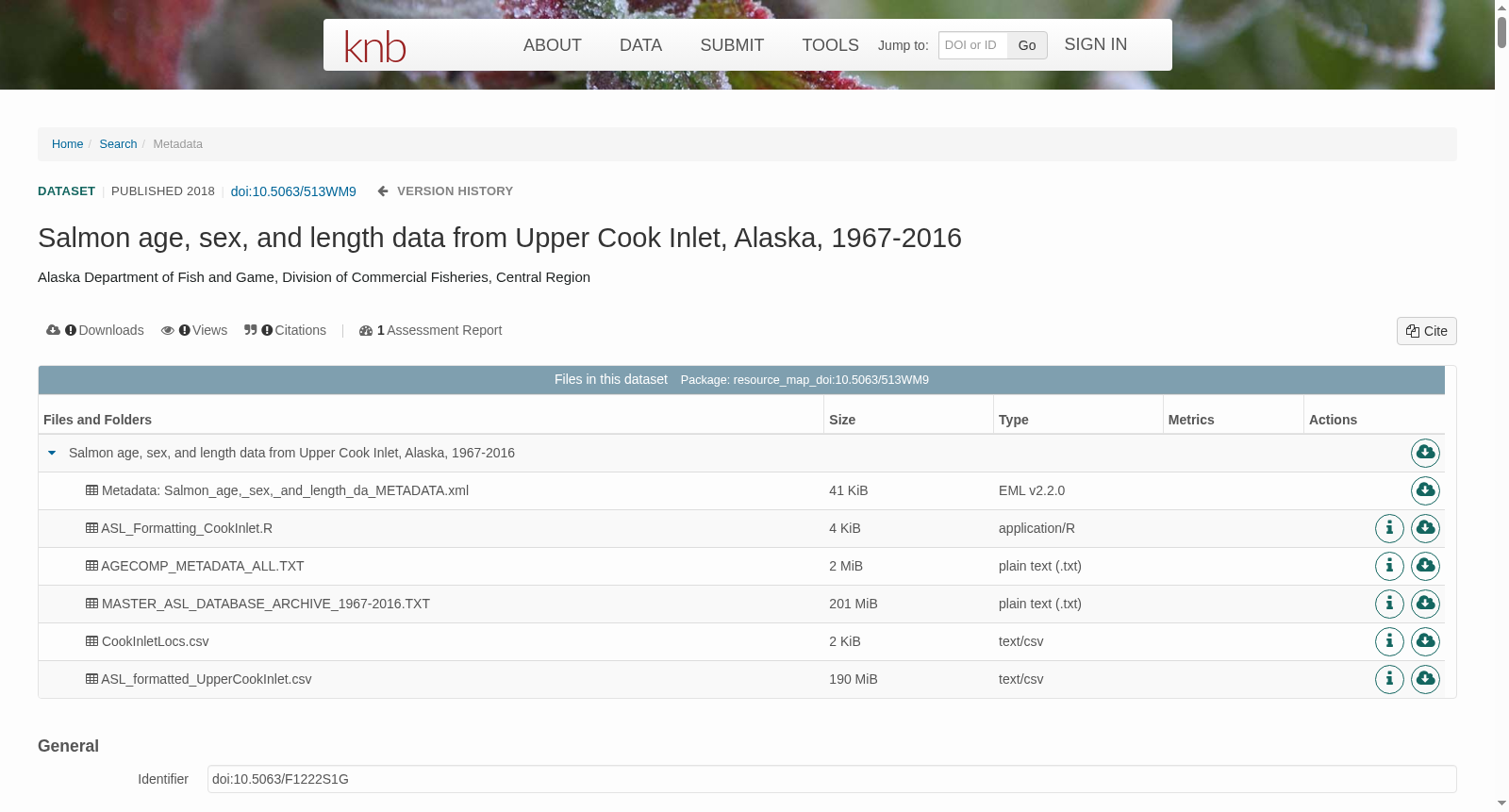Go to Home breadcrumb

[67, 144]
